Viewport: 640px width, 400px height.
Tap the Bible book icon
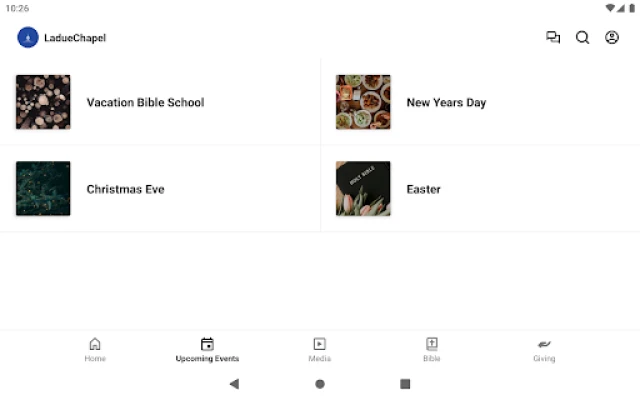point(431,344)
